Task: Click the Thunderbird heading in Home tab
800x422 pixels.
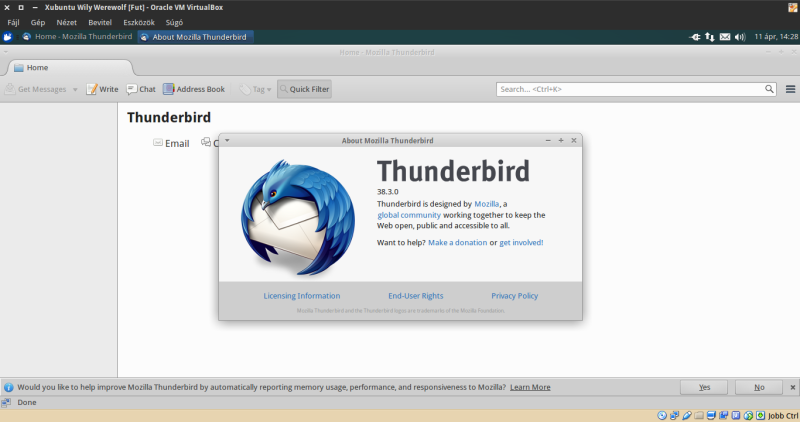Action: tap(169, 117)
